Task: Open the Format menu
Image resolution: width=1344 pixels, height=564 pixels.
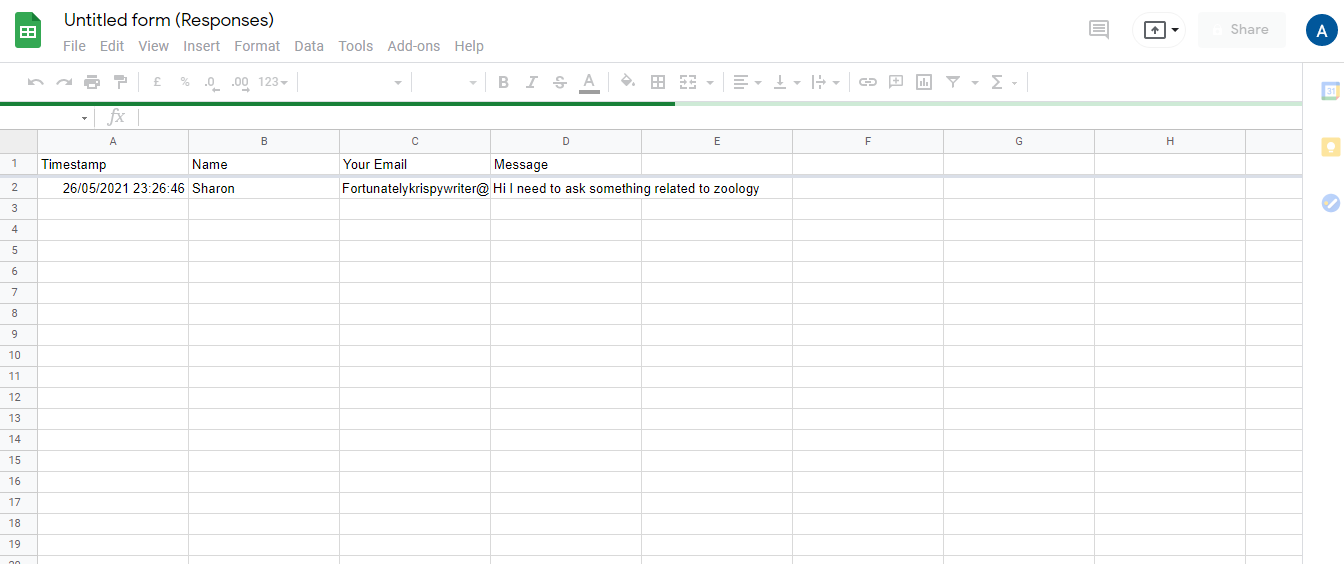Action: pos(257,46)
